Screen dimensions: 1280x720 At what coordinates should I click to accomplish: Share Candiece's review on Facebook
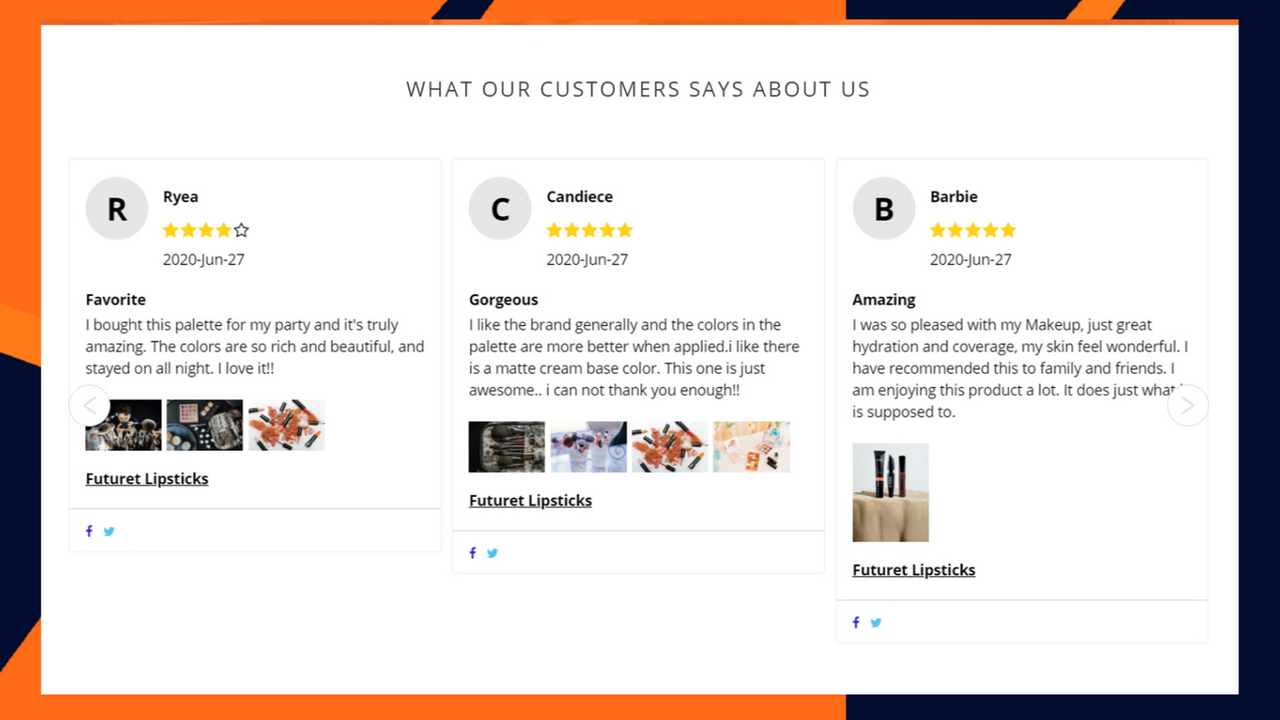472,553
